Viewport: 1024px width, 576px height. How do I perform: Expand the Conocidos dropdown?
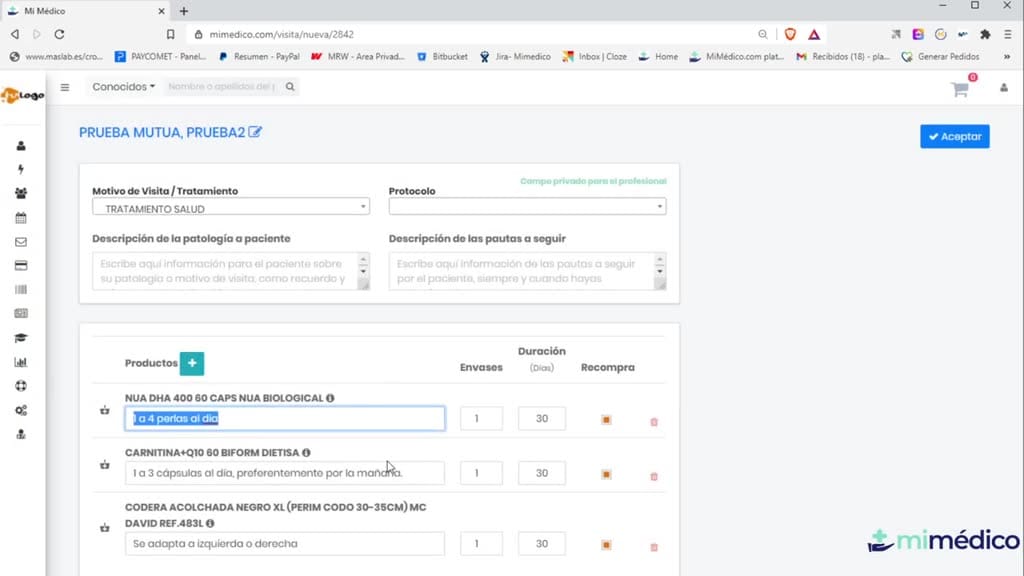(x=123, y=86)
